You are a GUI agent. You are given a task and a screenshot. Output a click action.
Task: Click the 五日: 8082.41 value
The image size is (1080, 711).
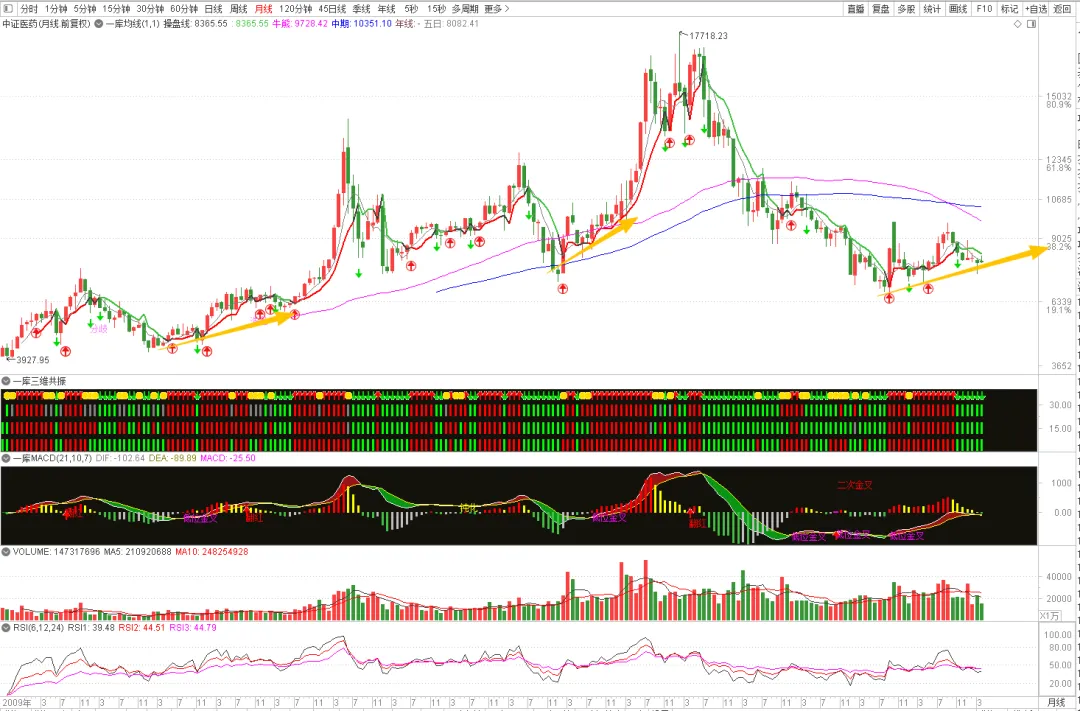451,24
